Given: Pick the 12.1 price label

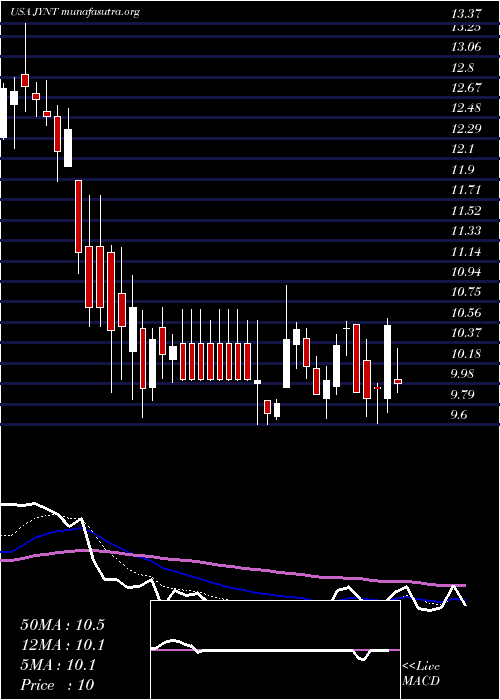Looking at the screenshot, I should pos(463,149).
